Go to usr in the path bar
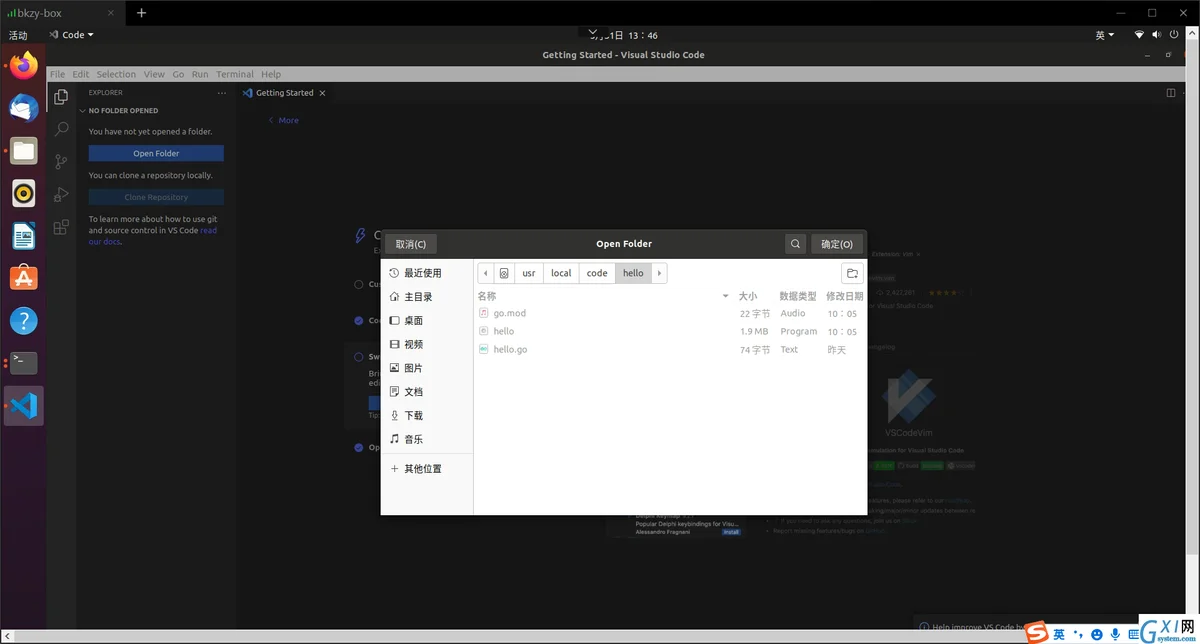This screenshot has width=1200, height=644. click(529, 273)
